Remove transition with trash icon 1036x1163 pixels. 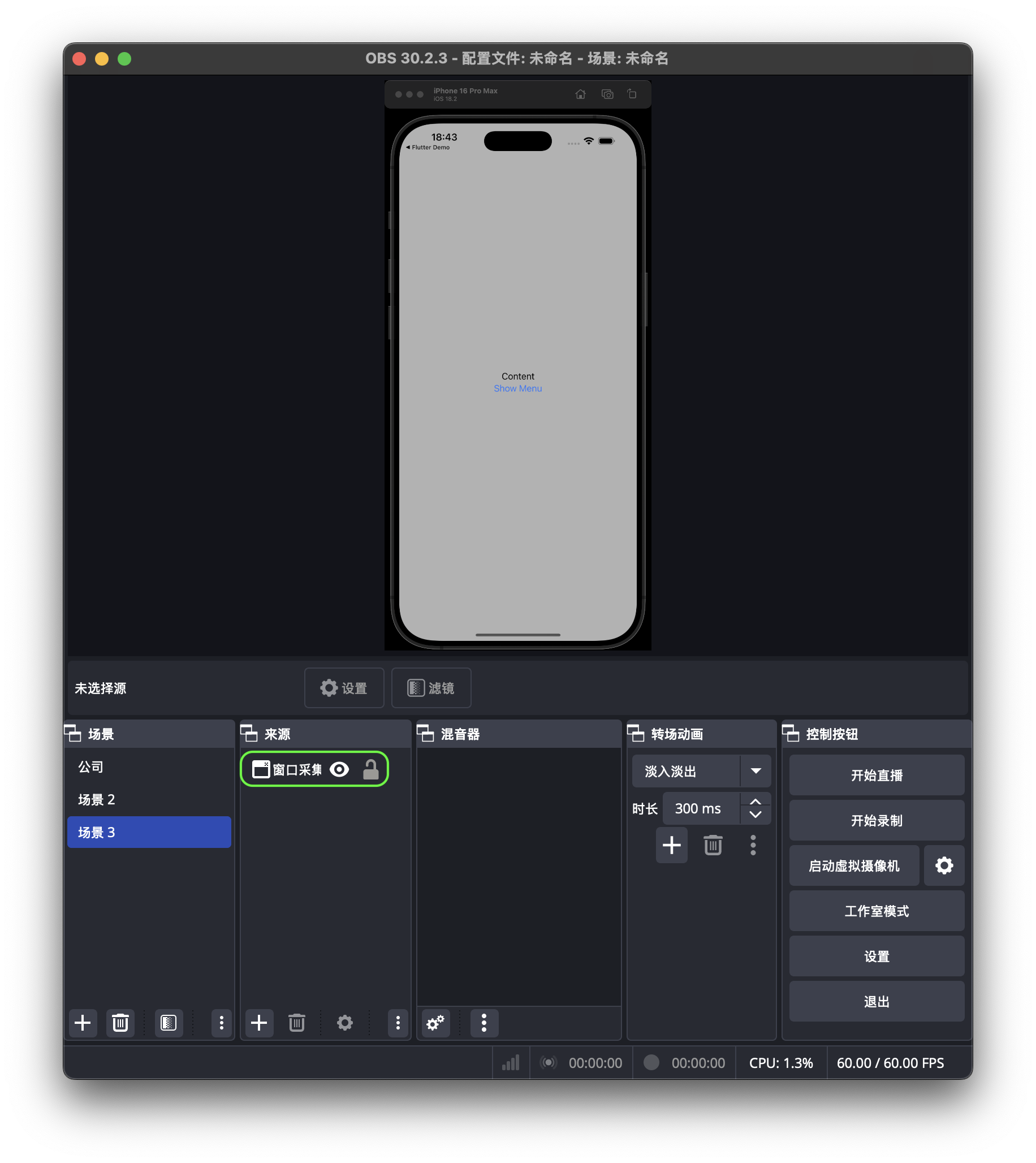point(713,845)
